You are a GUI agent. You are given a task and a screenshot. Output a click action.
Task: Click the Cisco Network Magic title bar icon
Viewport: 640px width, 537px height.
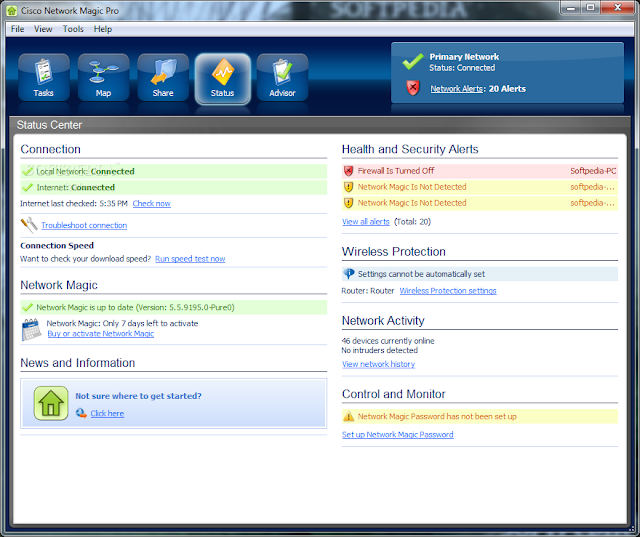[x=12, y=11]
